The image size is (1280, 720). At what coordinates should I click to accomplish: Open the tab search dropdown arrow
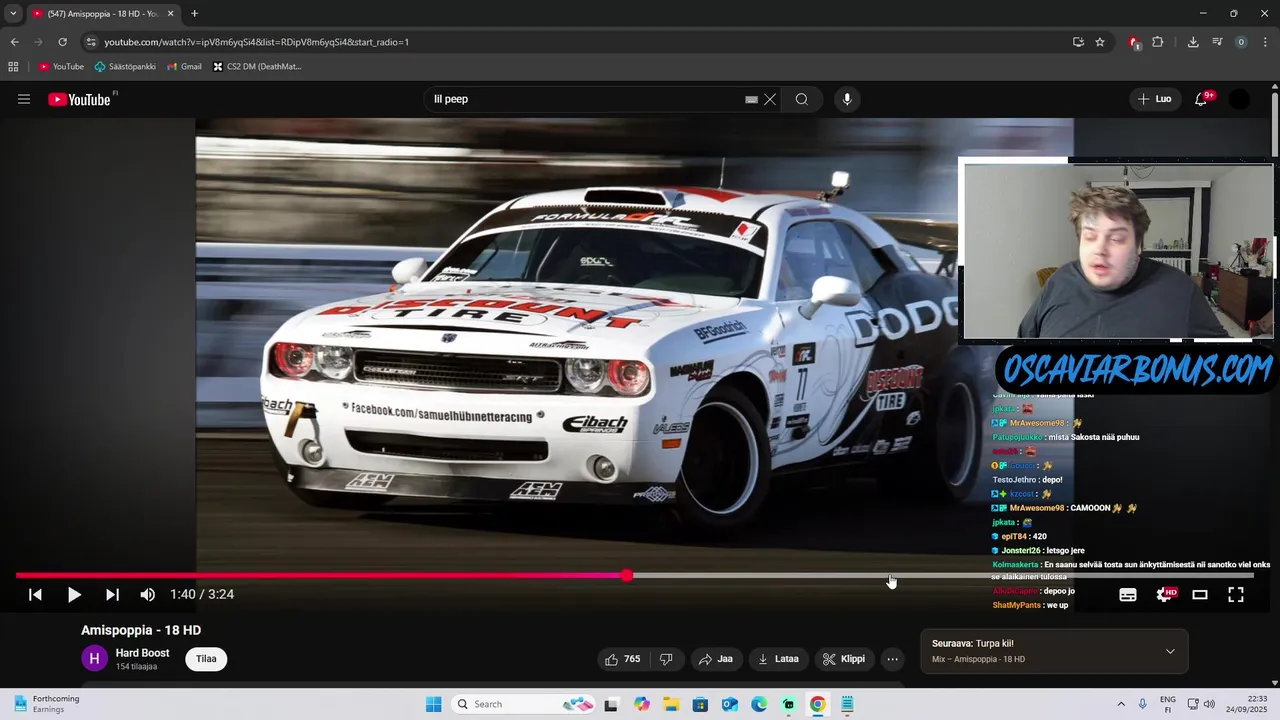pyautogui.click(x=13, y=14)
